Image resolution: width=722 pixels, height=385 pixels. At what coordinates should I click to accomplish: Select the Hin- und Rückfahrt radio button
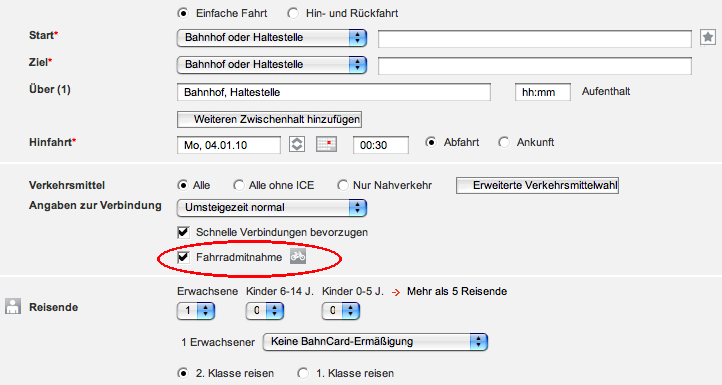(x=293, y=13)
